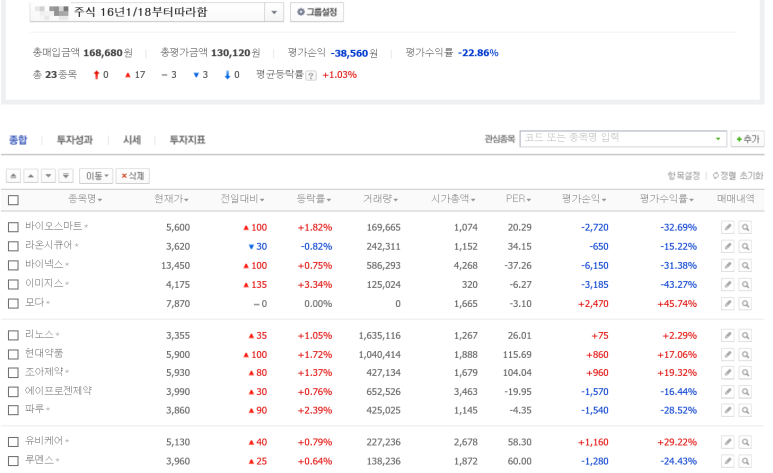The image size is (773, 473).
Task: Click edit pencil icon for 현대약품 row
Action: click(x=728, y=354)
